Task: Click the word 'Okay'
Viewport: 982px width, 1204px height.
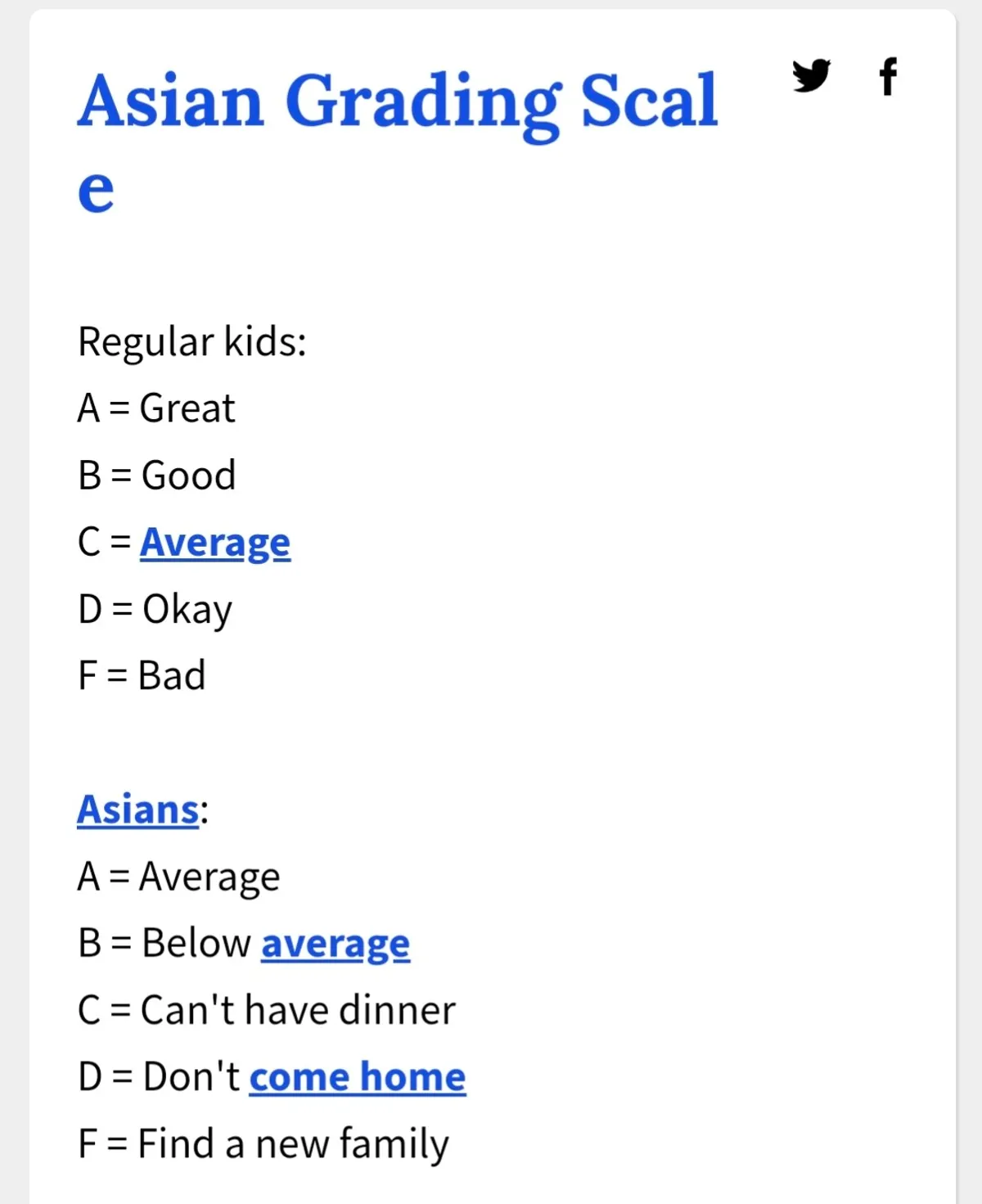Action: (x=187, y=610)
